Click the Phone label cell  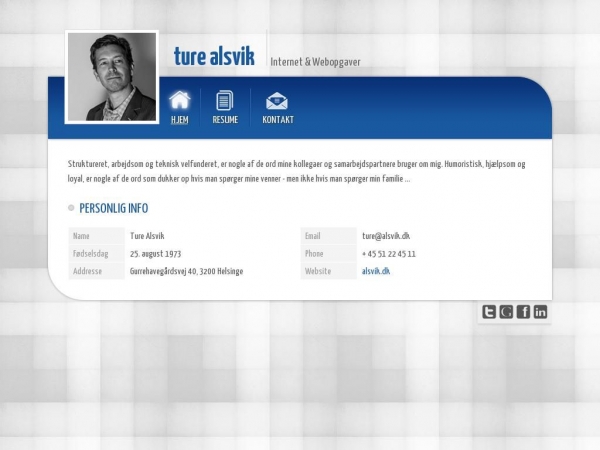pos(328,254)
